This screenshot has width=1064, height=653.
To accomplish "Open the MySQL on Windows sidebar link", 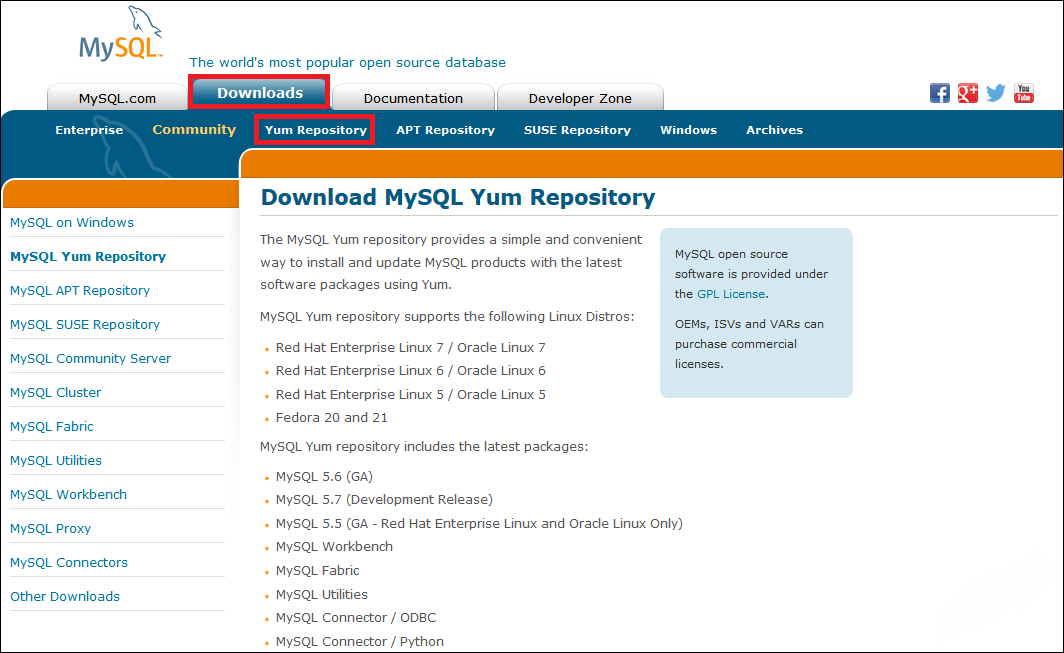I will [x=72, y=223].
